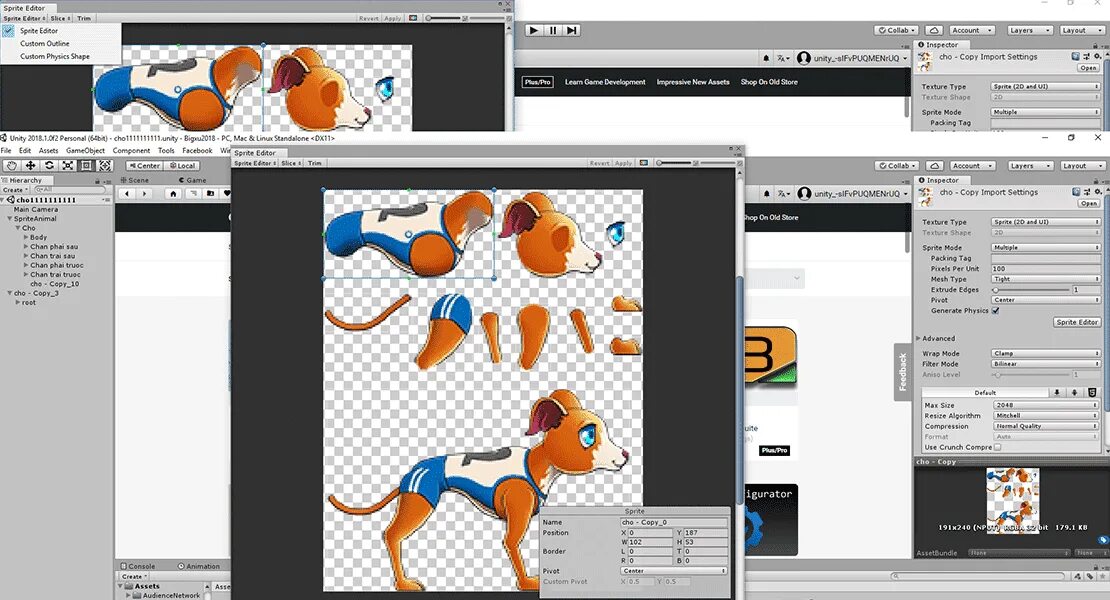The height and width of the screenshot is (600, 1110).
Task: Open the Mesh Type dropdown
Action: coord(1046,279)
